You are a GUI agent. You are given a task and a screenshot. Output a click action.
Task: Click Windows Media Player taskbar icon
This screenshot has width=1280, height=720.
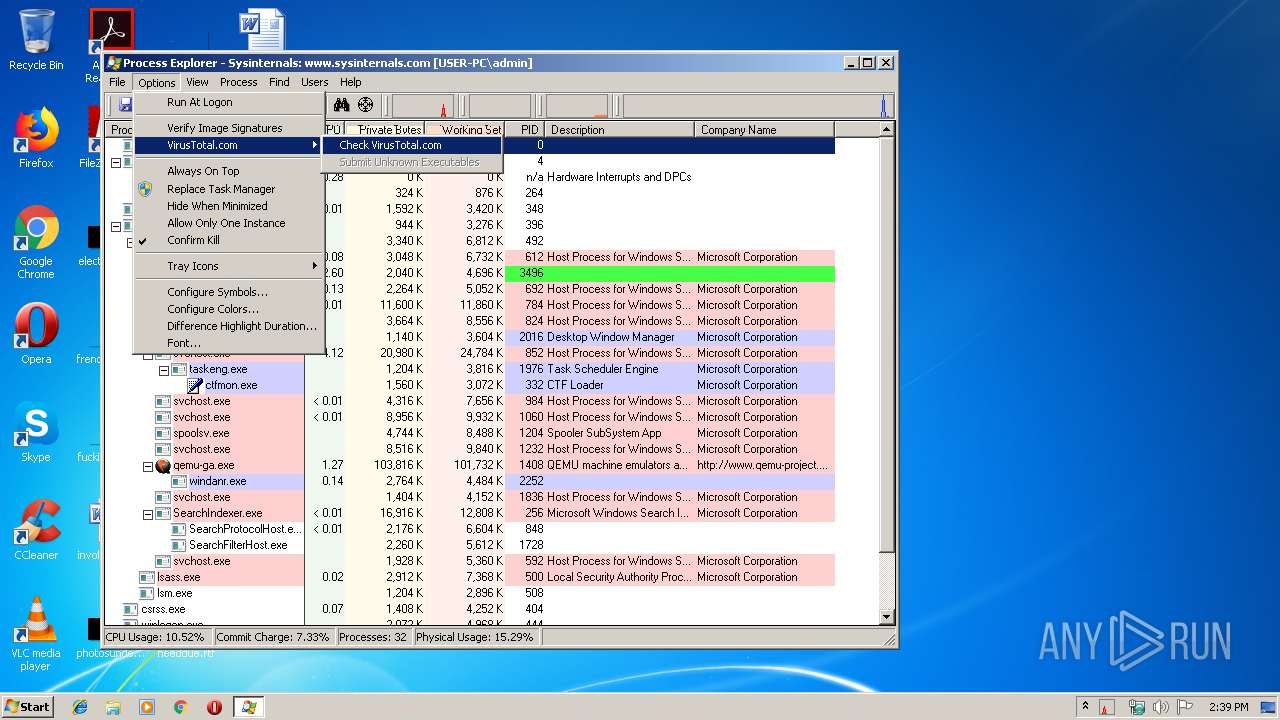147,707
